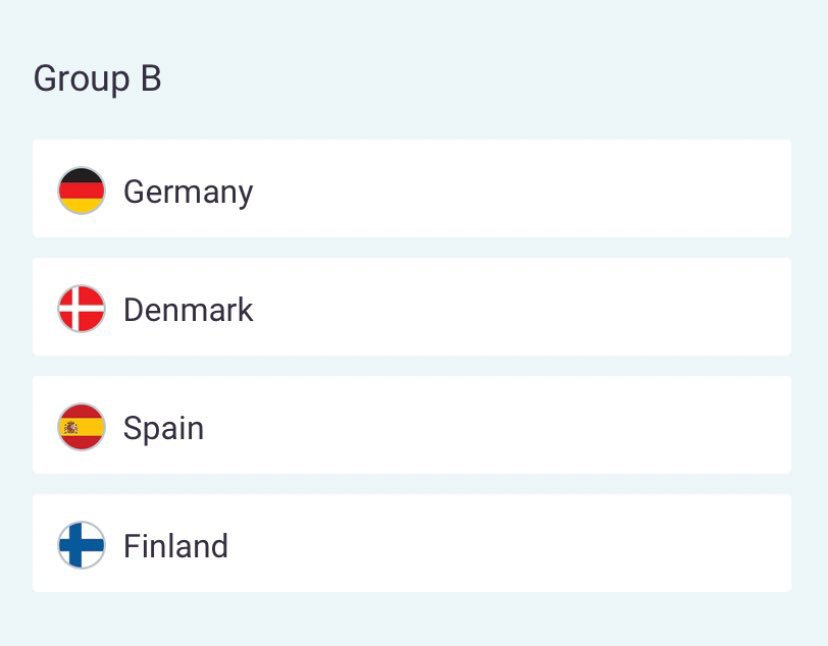Click the Finland flag icon
This screenshot has height=646, width=828.
pos(81,545)
